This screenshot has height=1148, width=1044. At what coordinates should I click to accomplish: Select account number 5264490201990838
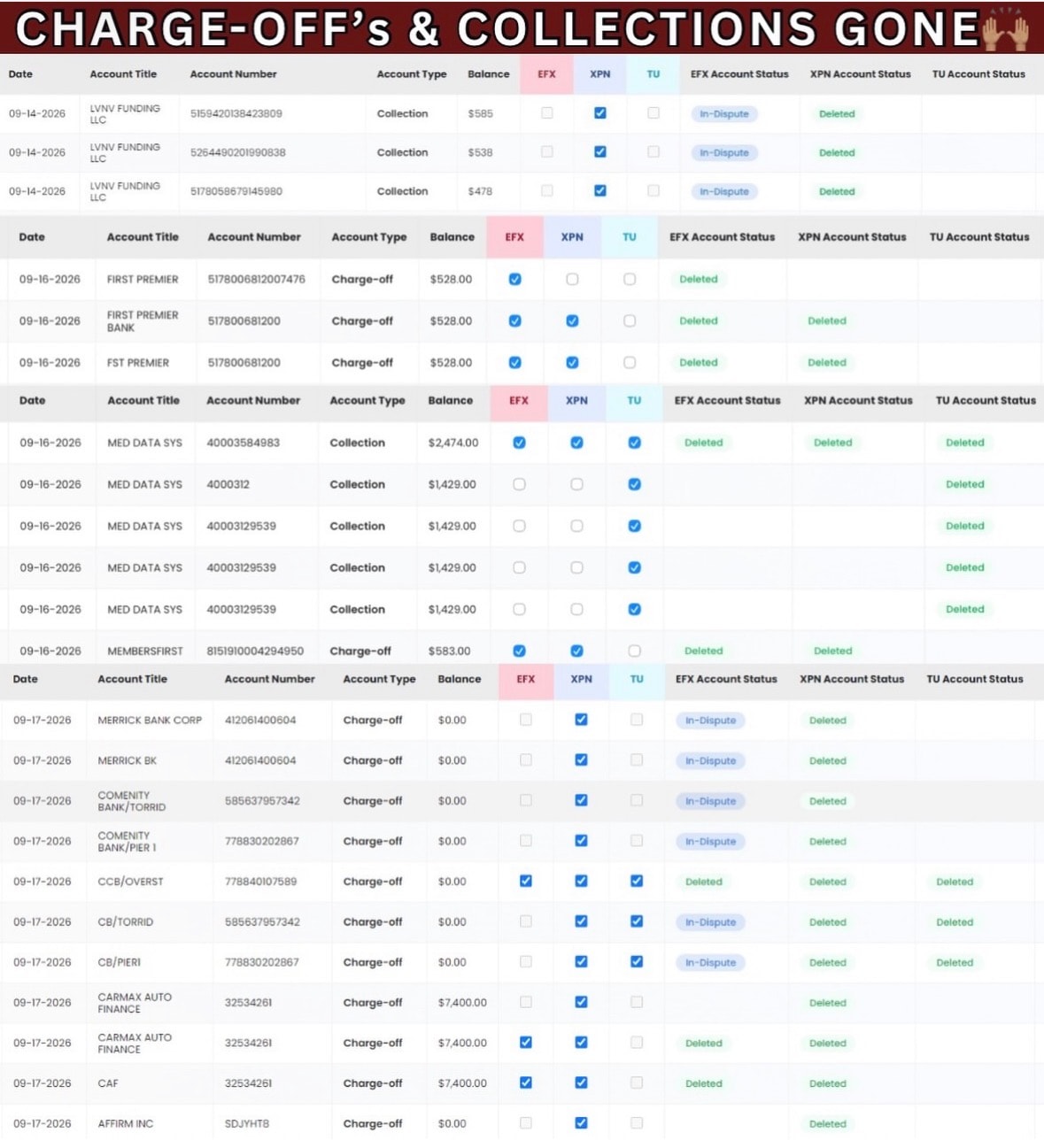(x=238, y=152)
